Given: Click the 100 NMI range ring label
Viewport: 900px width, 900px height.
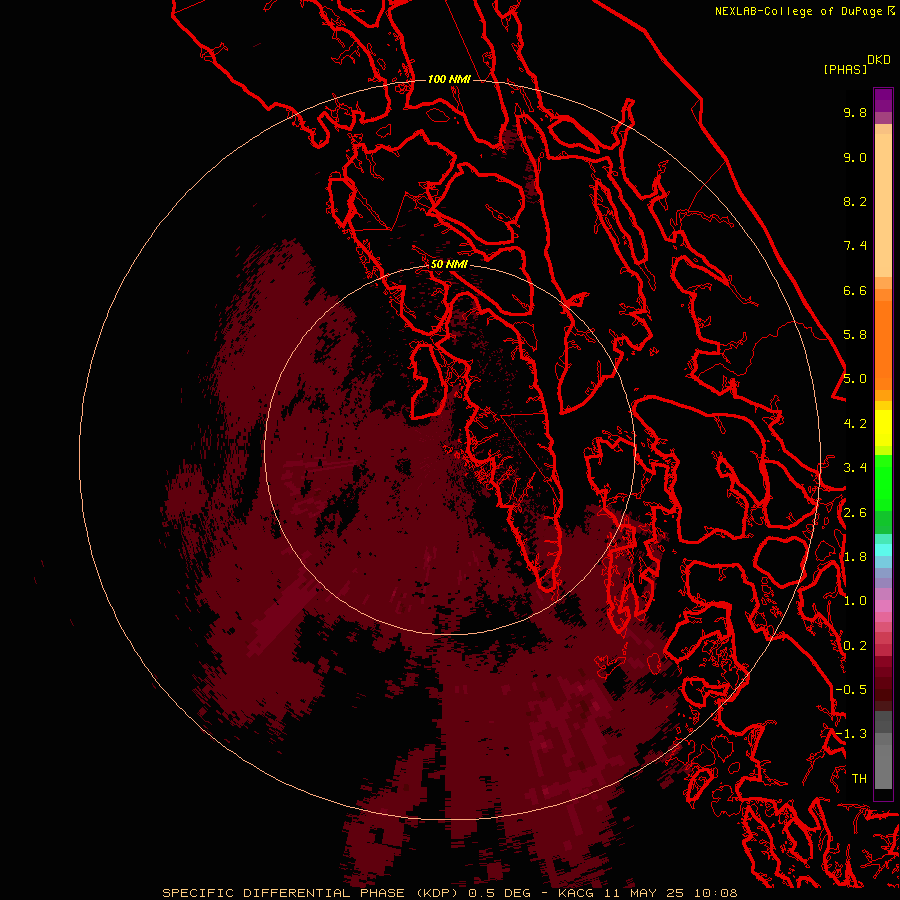Looking at the screenshot, I should pyautogui.click(x=449, y=79).
